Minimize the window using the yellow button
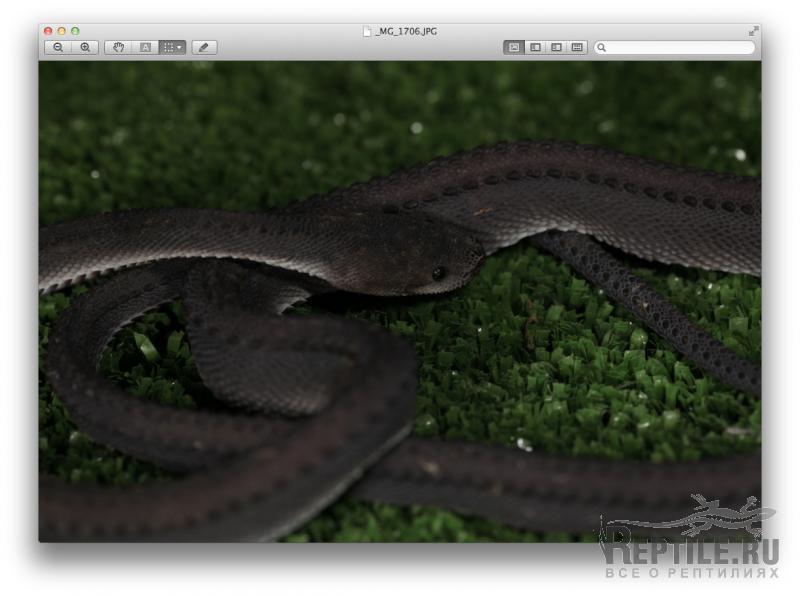The height and width of the screenshot is (596, 800). click(x=61, y=32)
